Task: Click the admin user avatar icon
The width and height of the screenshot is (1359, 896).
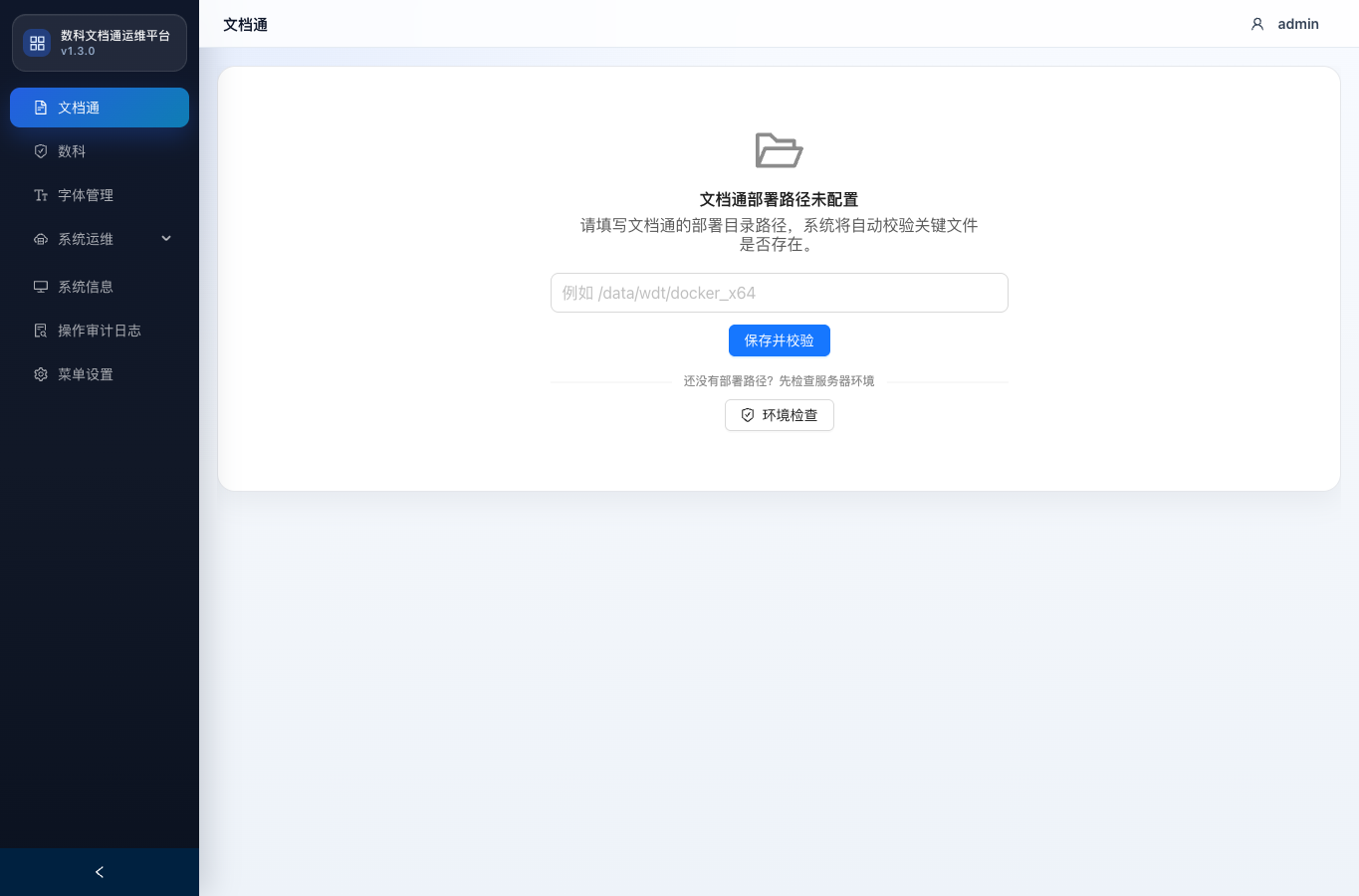Action: point(1257,24)
